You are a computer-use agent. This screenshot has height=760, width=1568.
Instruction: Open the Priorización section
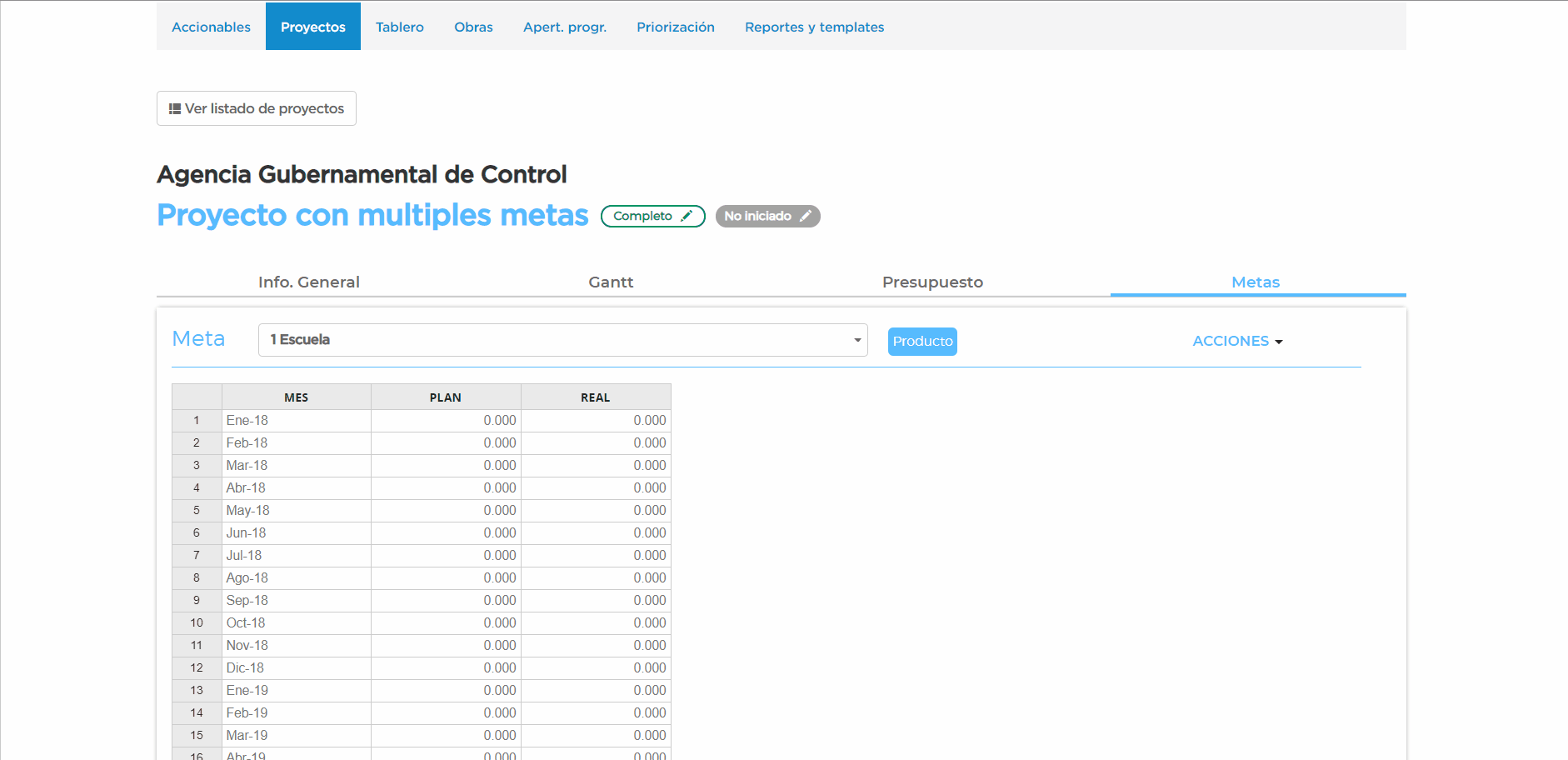click(x=675, y=27)
